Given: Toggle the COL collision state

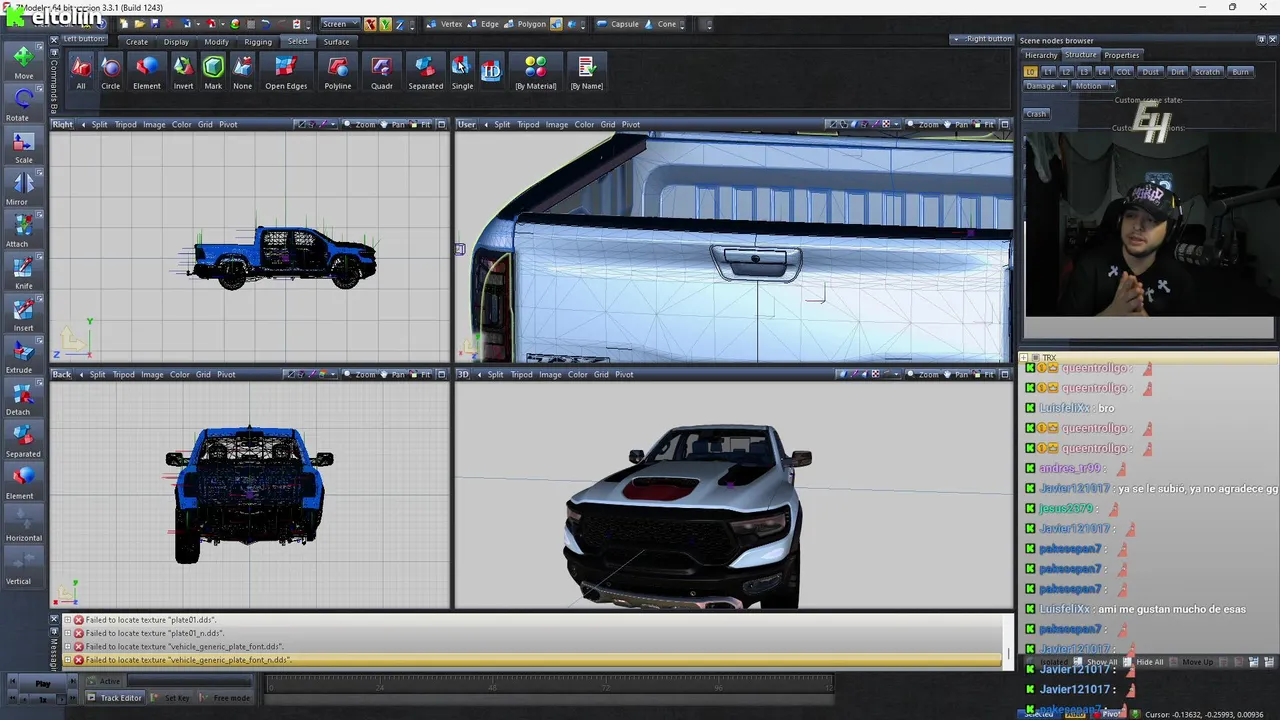Looking at the screenshot, I should pyautogui.click(x=1123, y=72).
